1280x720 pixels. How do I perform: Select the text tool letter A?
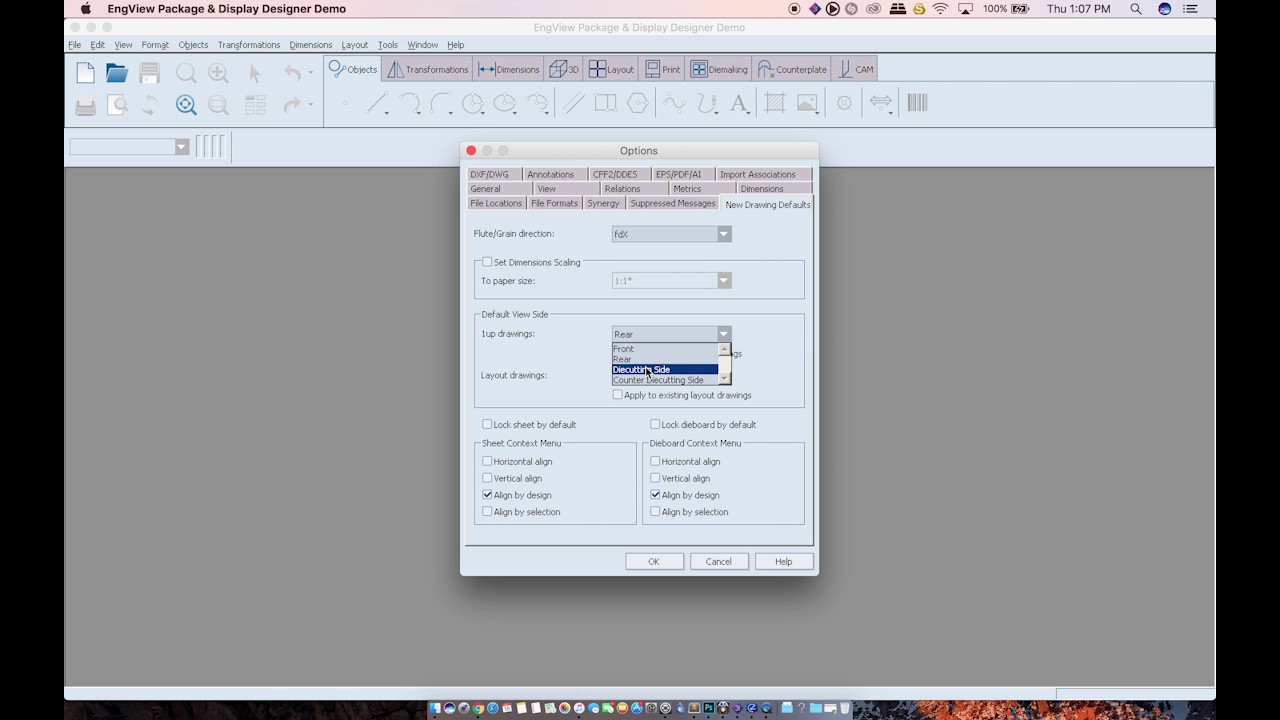pos(739,103)
